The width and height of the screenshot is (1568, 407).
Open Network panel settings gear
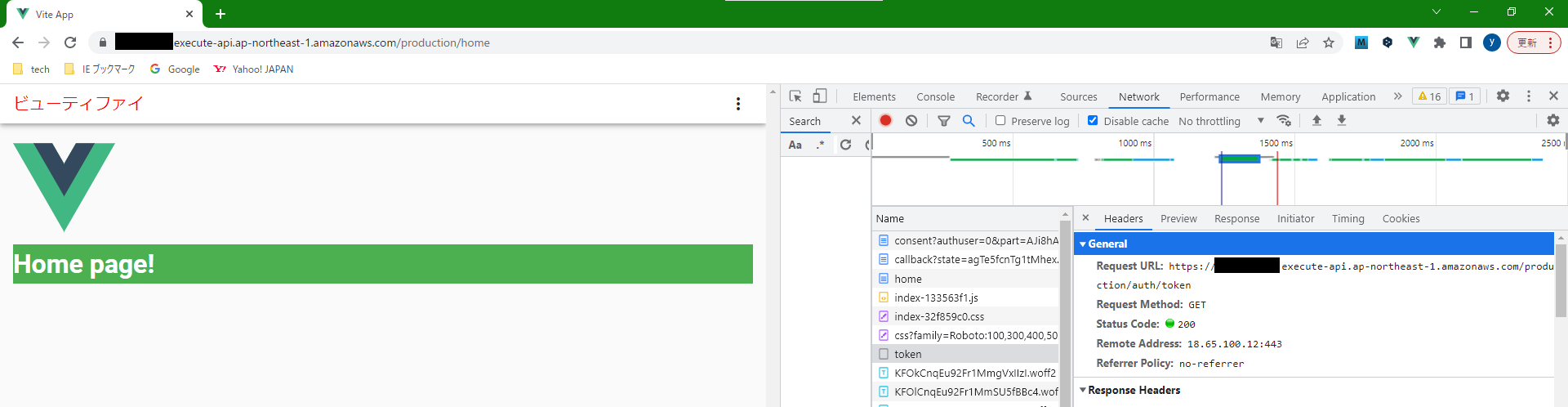click(x=1553, y=120)
